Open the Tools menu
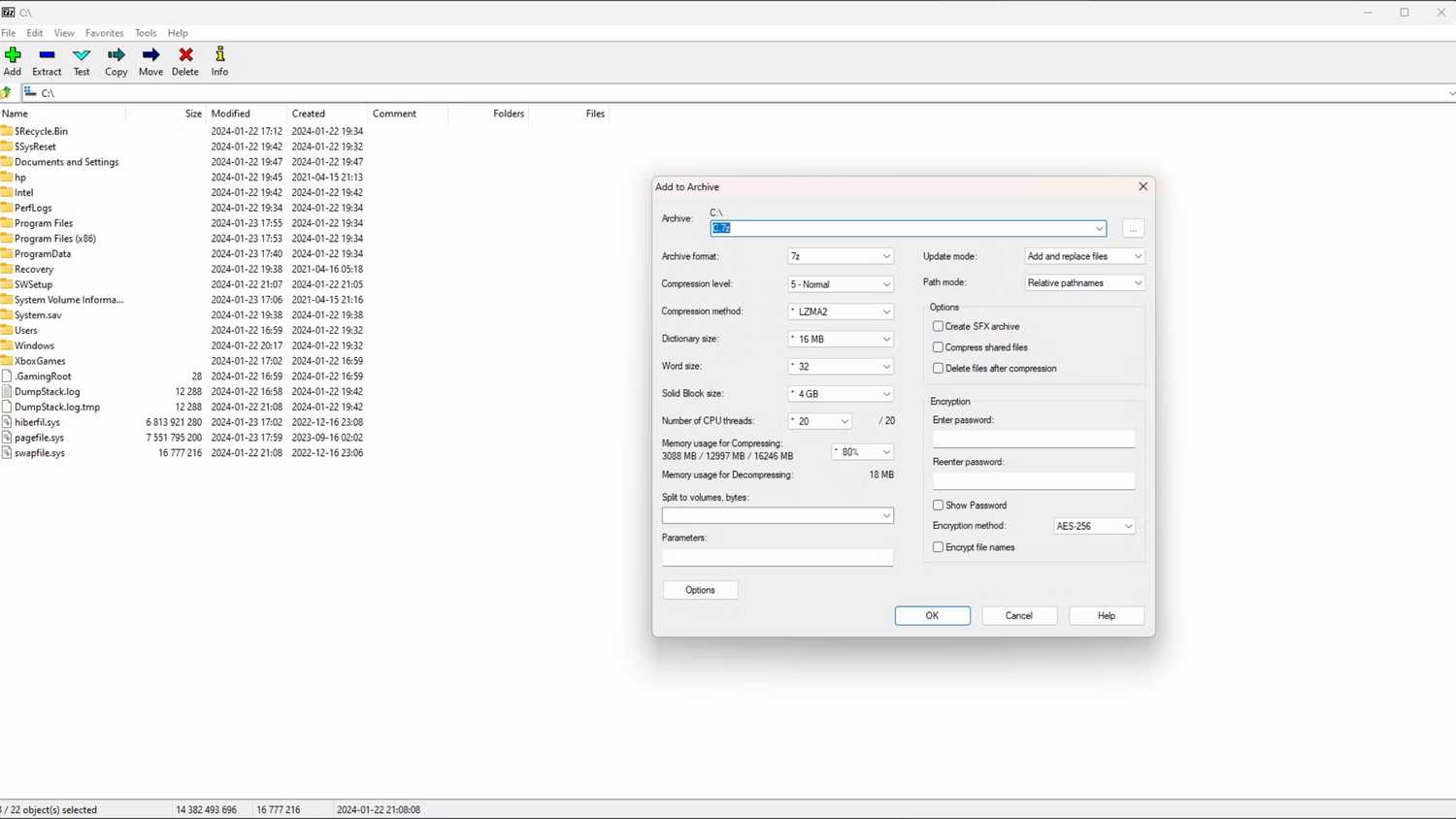The height and width of the screenshot is (819, 1456). [x=146, y=33]
